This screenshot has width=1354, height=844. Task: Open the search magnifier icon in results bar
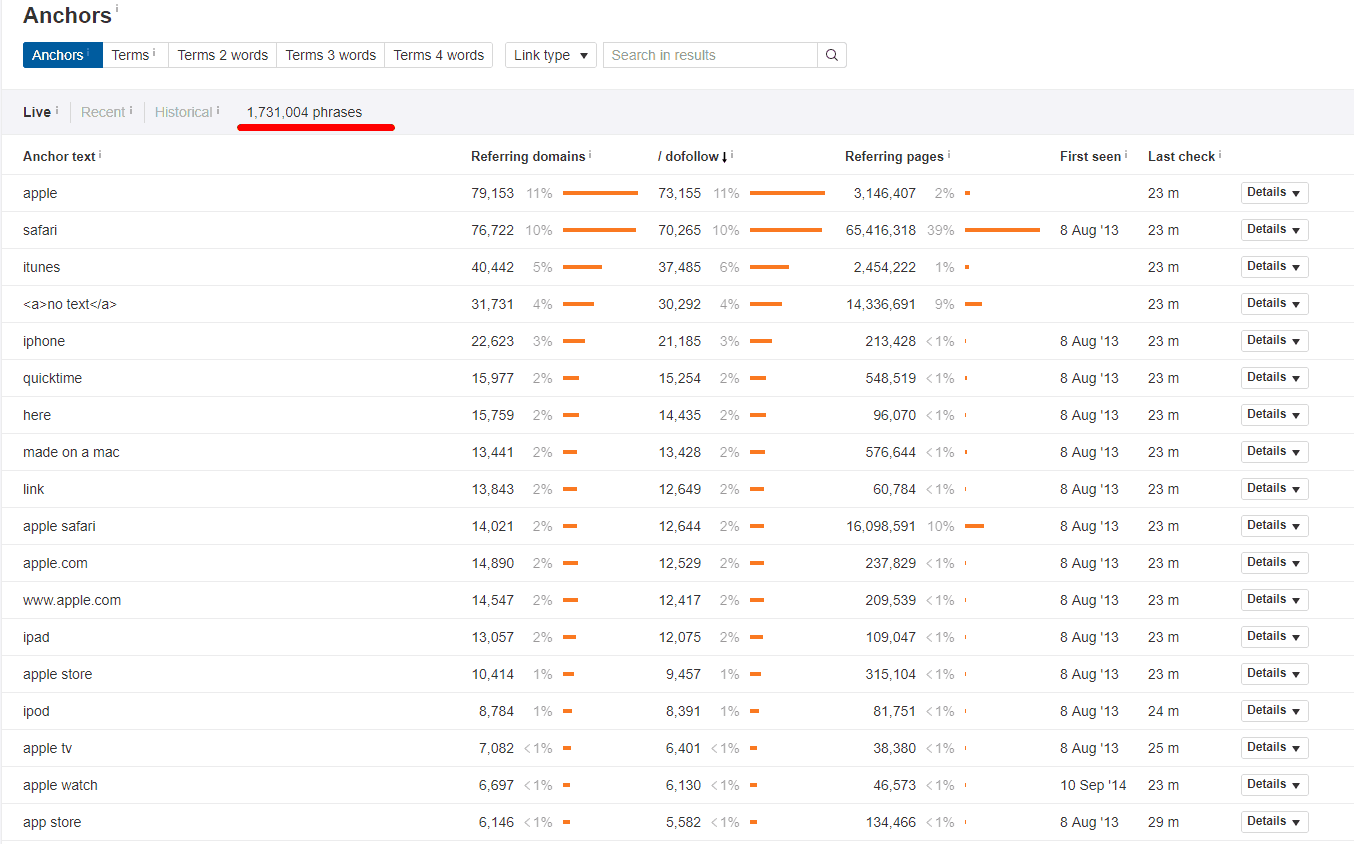[x=831, y=55]
